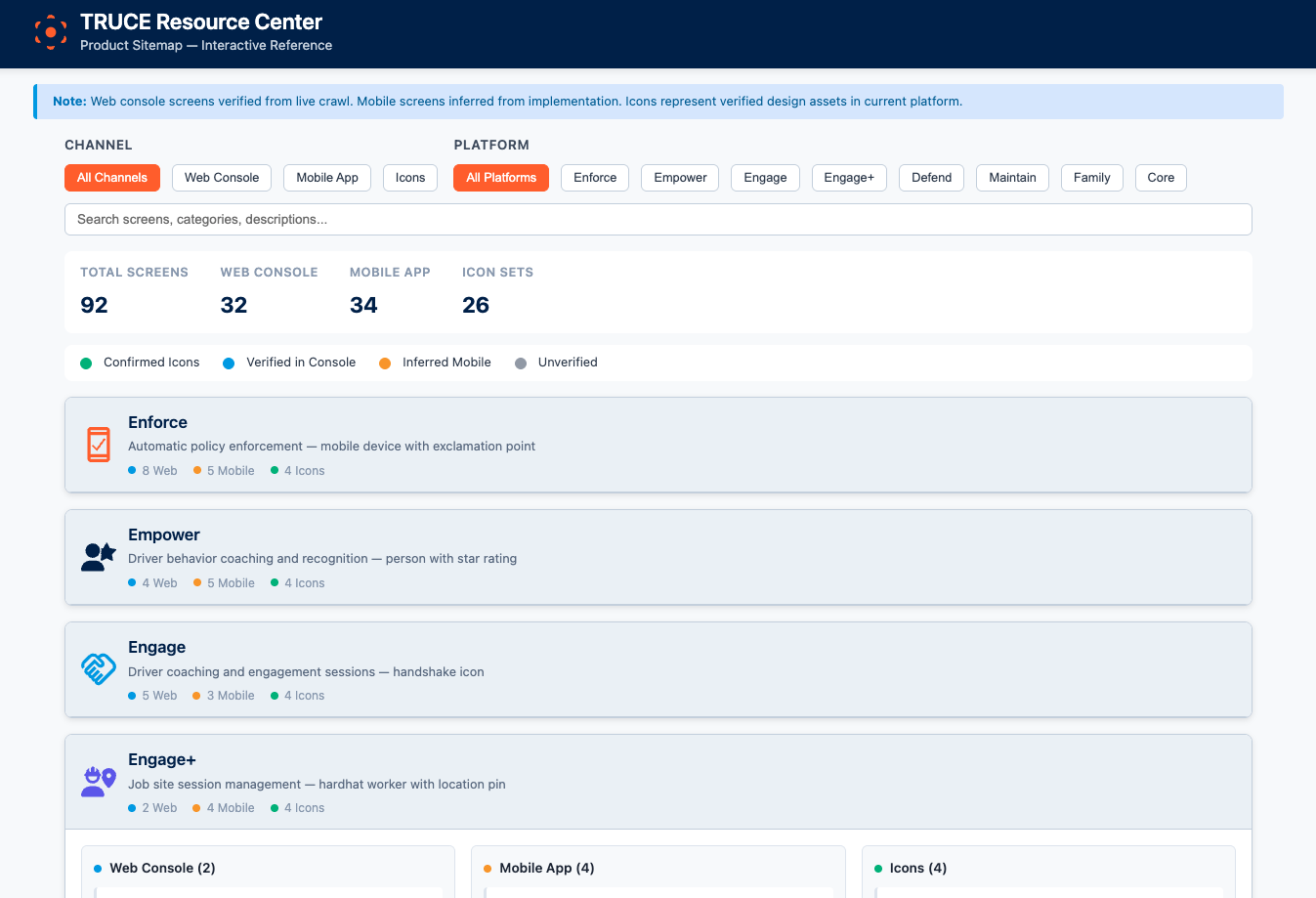Screen dimensions: 1316x898
Task: Click the 'Web Console (2)' panel heading
Action: [x=162, y=868]
